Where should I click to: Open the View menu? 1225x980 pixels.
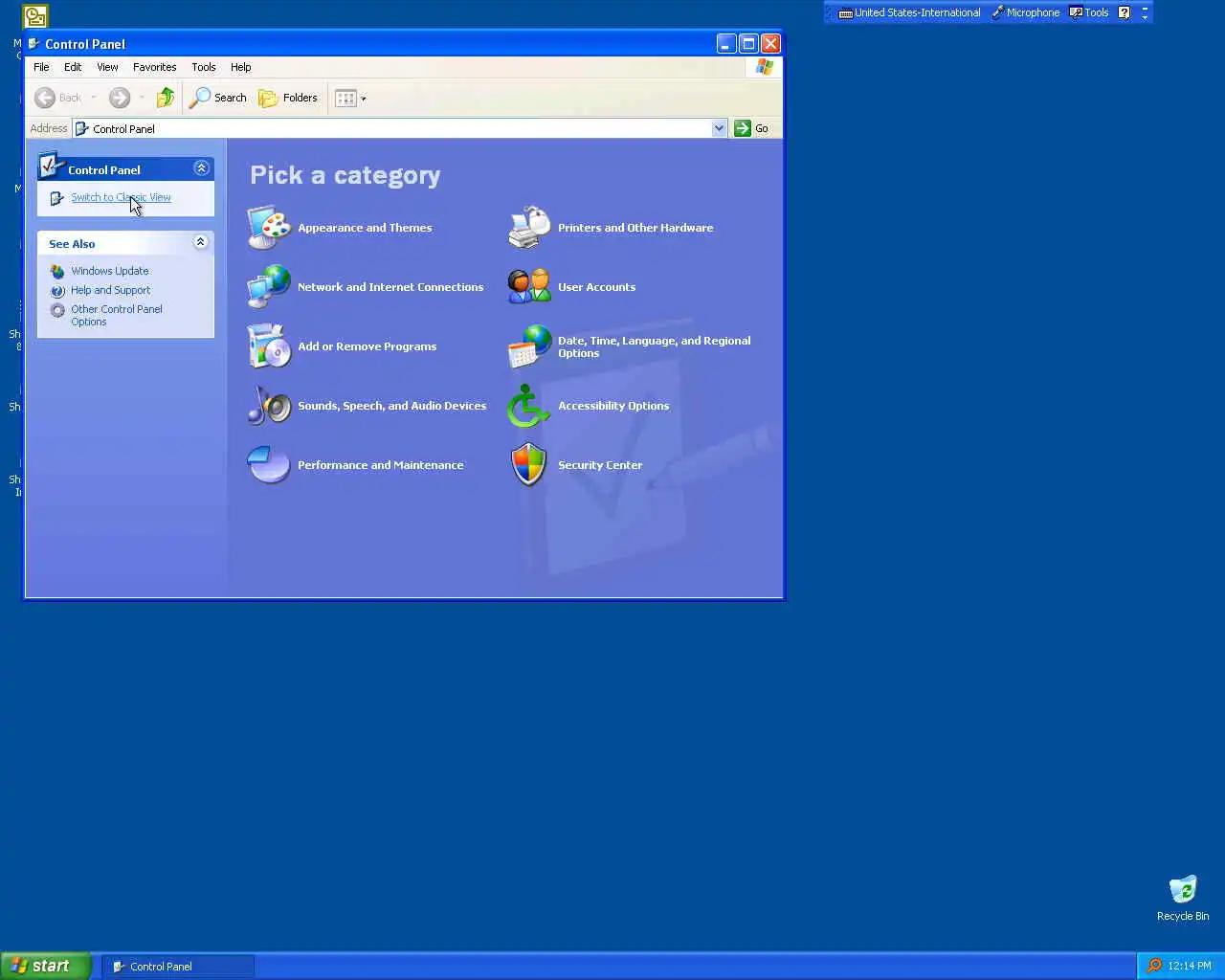coord(107,67)
